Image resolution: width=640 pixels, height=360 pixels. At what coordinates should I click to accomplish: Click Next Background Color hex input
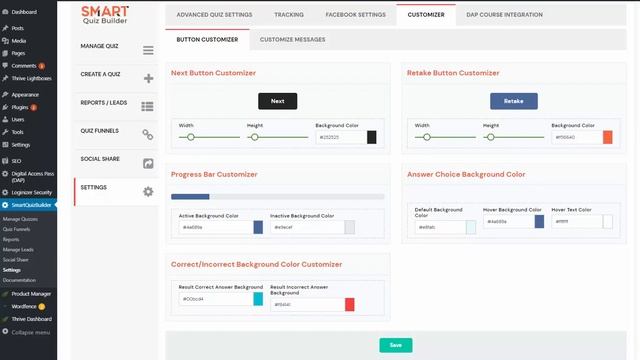[x=341, y=137]
